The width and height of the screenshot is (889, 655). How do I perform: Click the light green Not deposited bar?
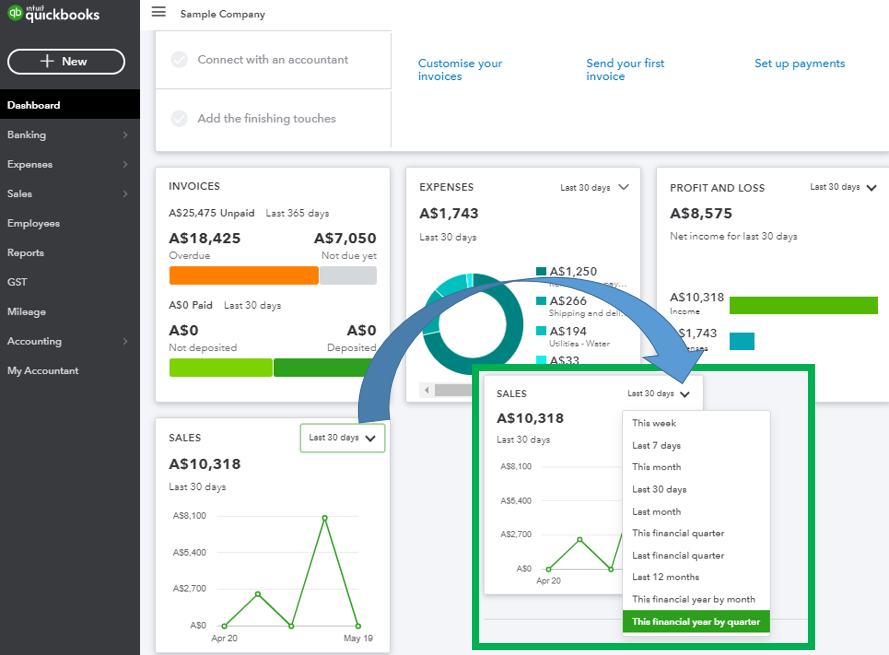pos(221,367)
